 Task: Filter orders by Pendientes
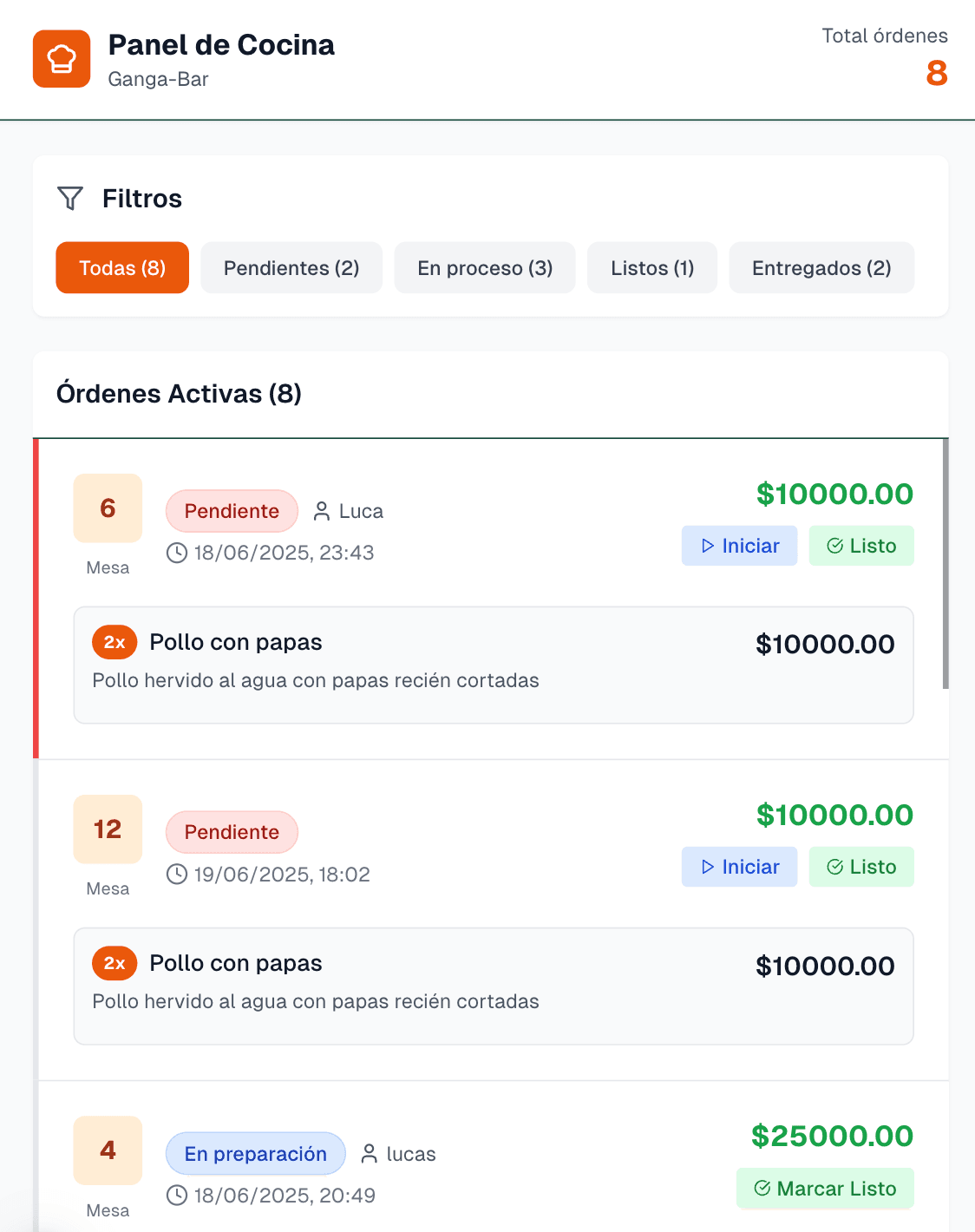[291, 268]
